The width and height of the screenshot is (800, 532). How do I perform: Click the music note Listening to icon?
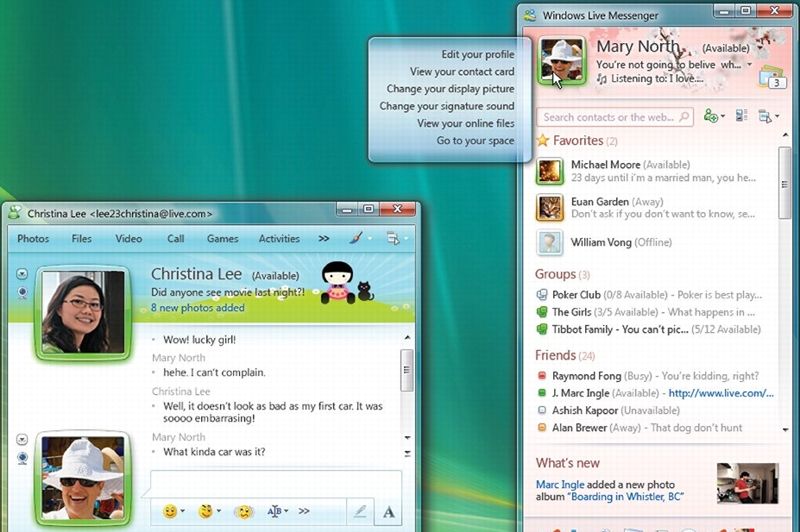click(603, 79)
